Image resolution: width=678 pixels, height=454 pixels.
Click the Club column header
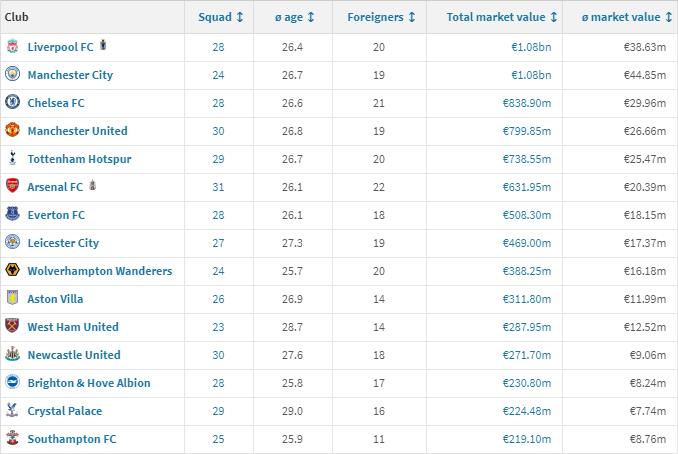click(18, 17)
